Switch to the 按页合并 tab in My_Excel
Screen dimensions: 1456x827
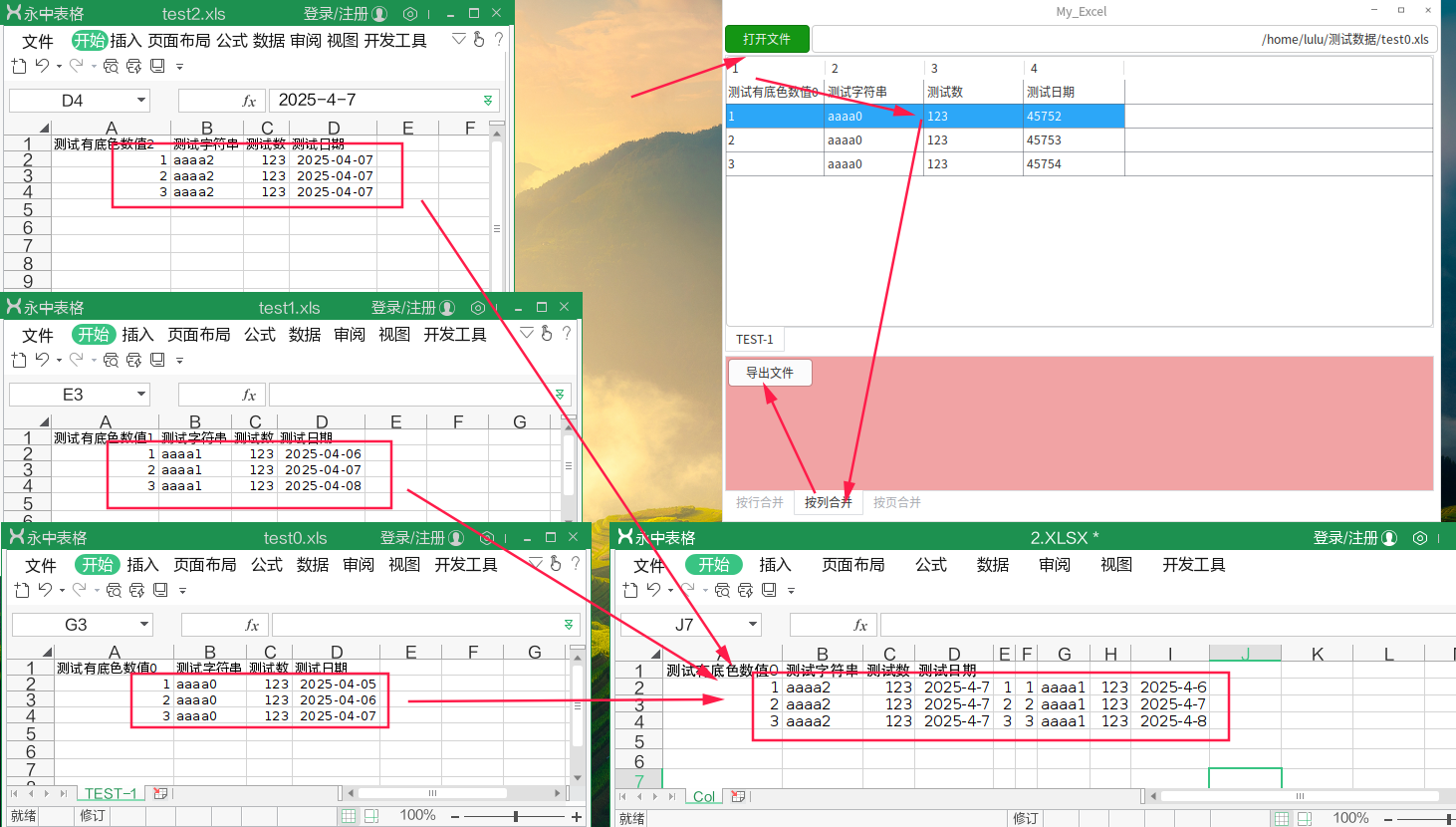897,502
